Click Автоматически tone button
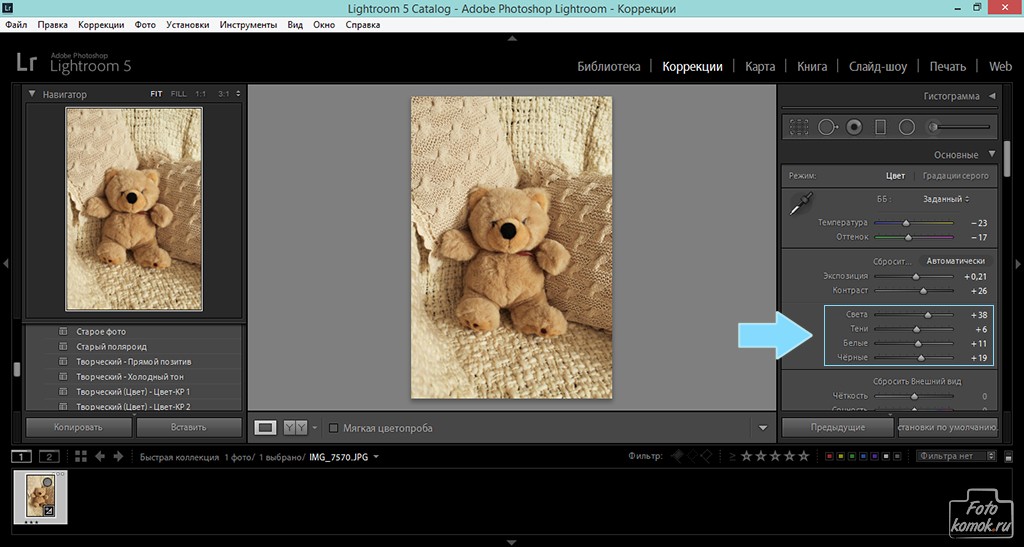The height and width of the screenshot is (547, 1024). pyautogui.click(x=955, y=261)
